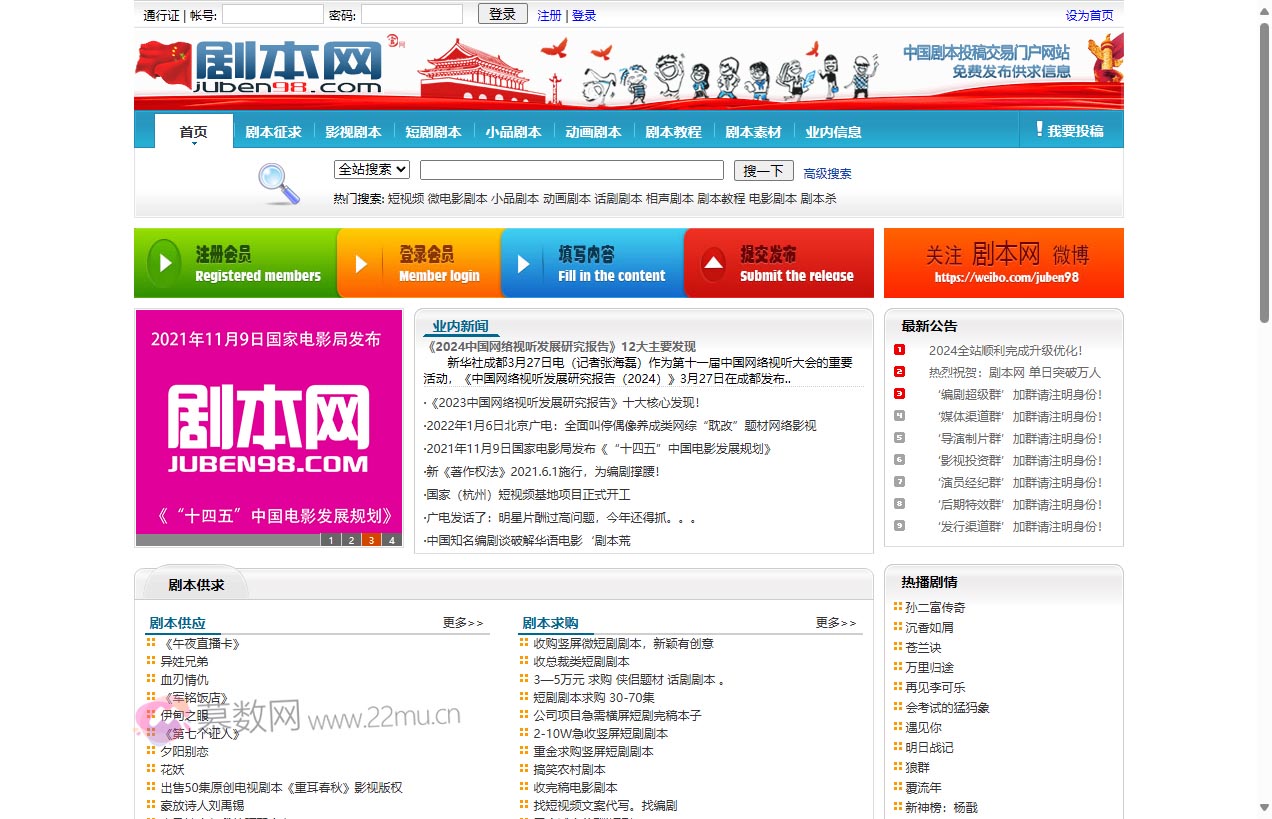Open the 全站搜索 scope dropdown
The height and width of the screenshot is (819, 1272).
372,170
